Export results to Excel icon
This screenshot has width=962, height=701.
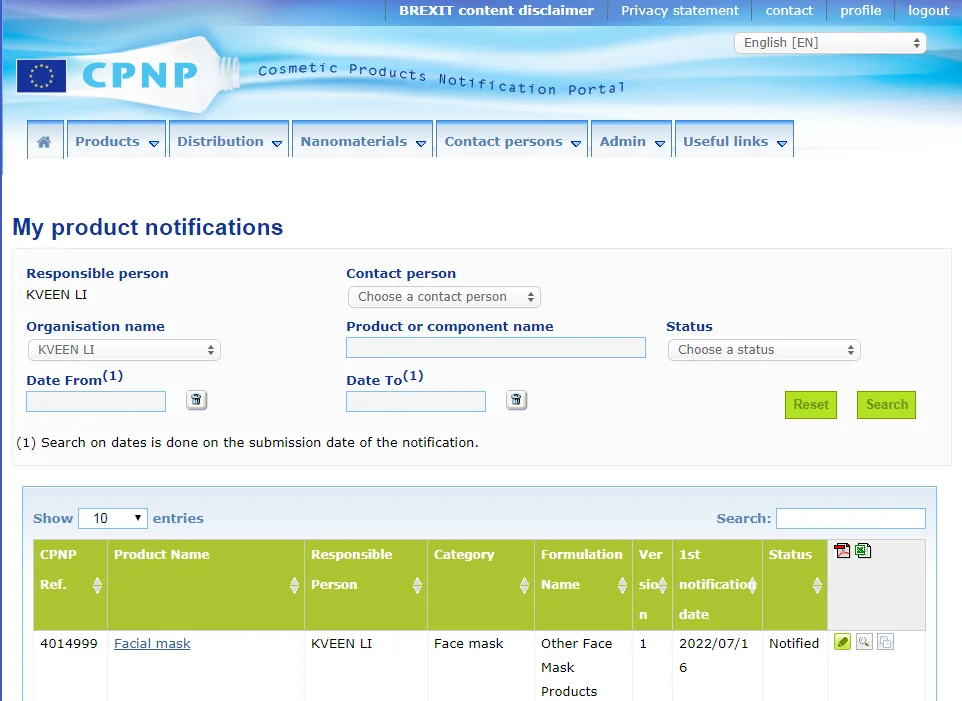[863, 550]
